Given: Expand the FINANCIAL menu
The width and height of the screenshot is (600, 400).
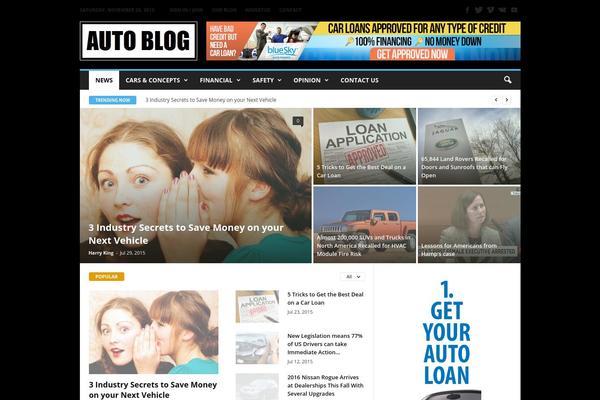Looking at the screenshot, I should point(220,80).
